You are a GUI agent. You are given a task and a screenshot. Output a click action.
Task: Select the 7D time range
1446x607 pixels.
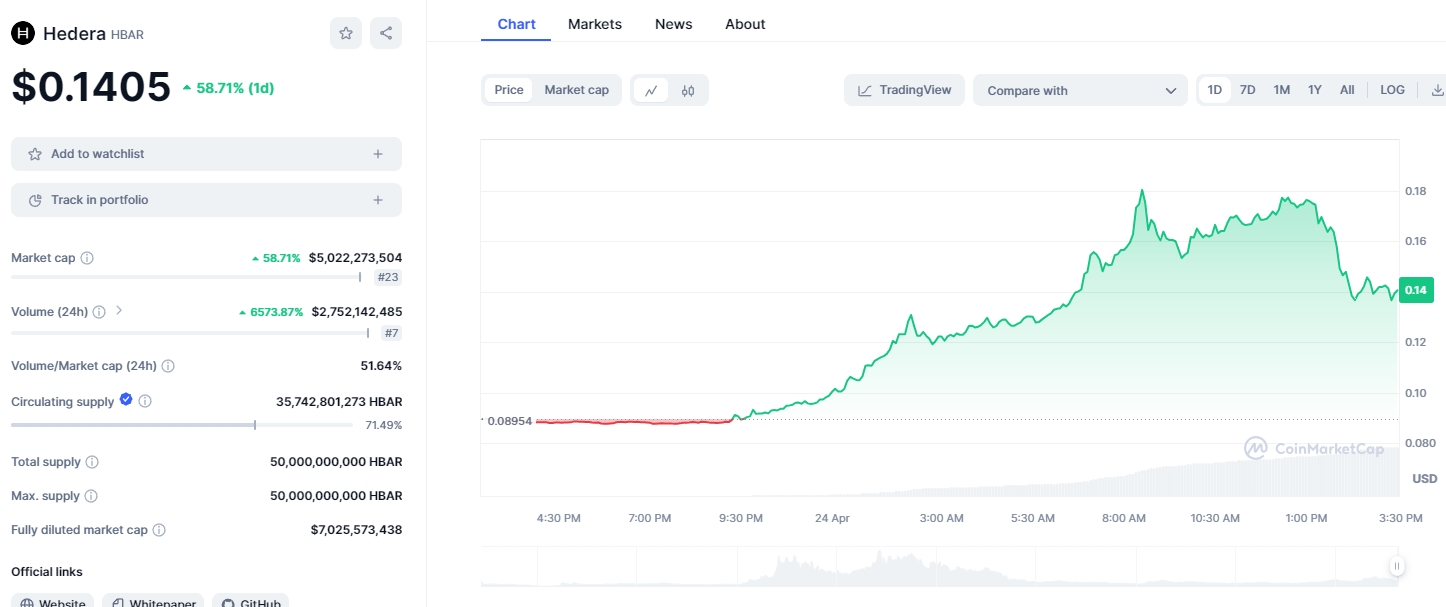[1247, 90]
